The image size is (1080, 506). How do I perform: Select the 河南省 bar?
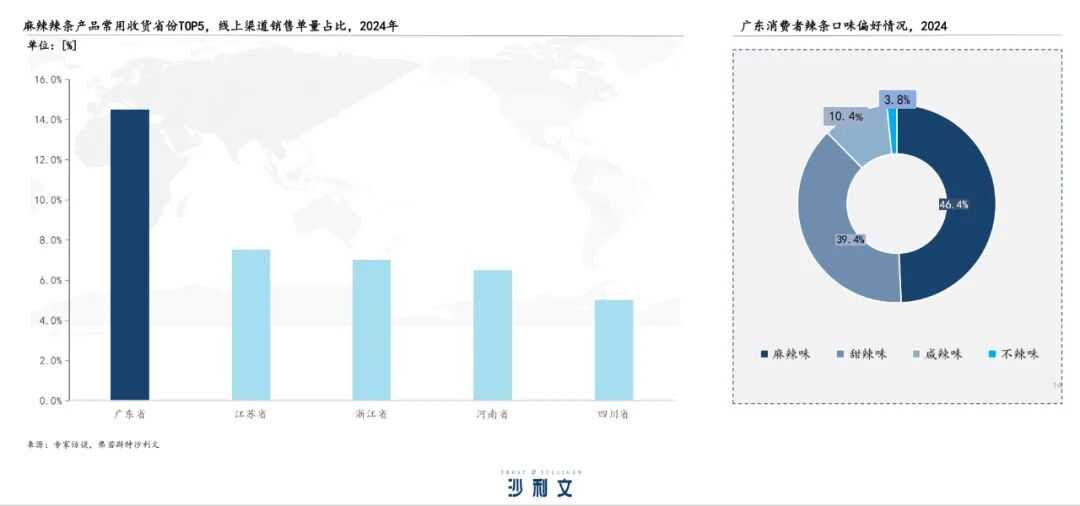click(x=492, y=335)
